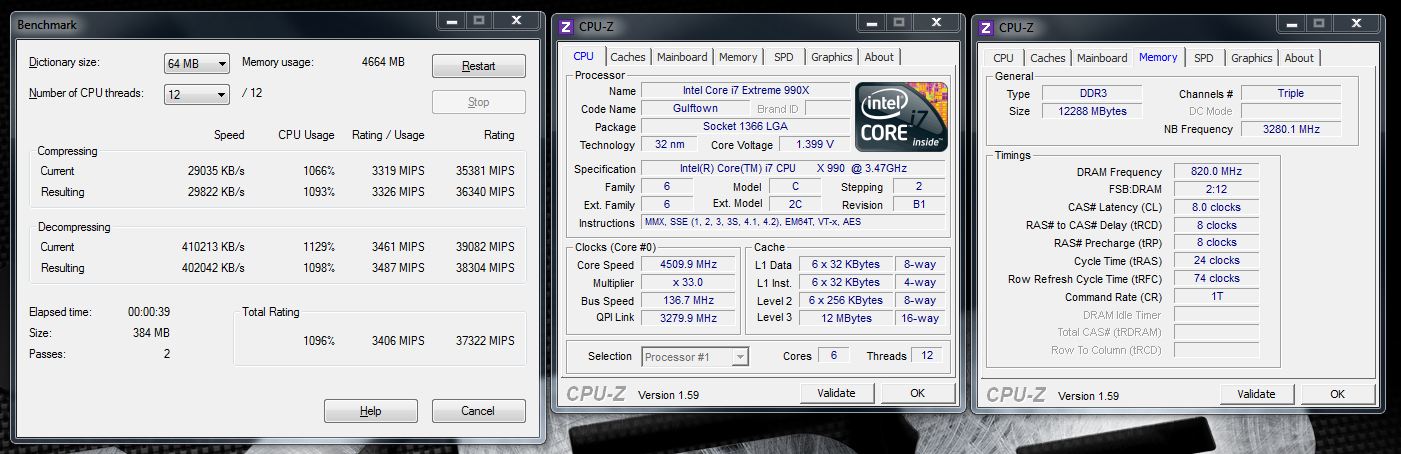The height and width of the screenshot is (454, 1401).
Task: Click OK in the Memory tab window
Action: pyautogui.click(x=1337, y=394)
